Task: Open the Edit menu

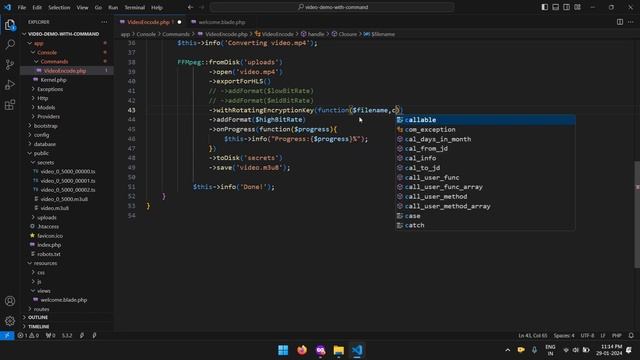Action: [x=37, y=7]
